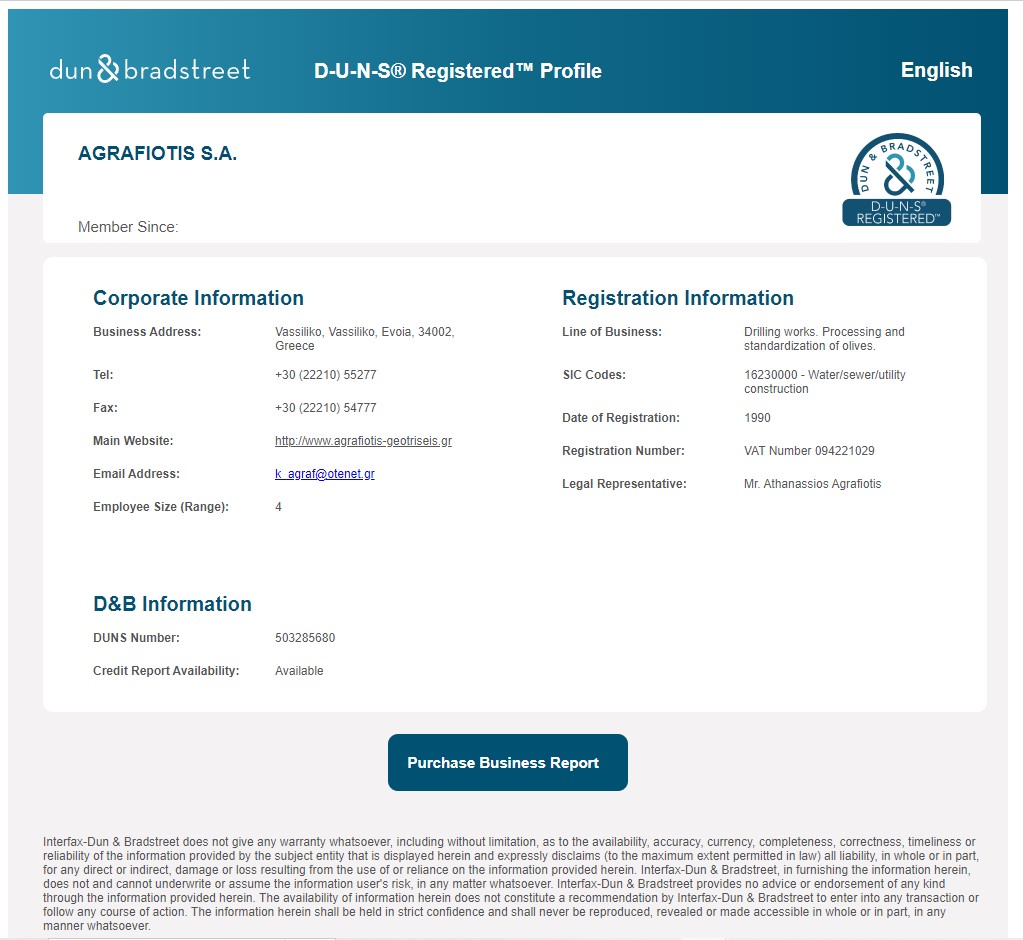Viewport: 1023px width, 940px height.
Task: Click the Employee Size (Range) label
Action: pyautogui.click(x=161, y=507)
